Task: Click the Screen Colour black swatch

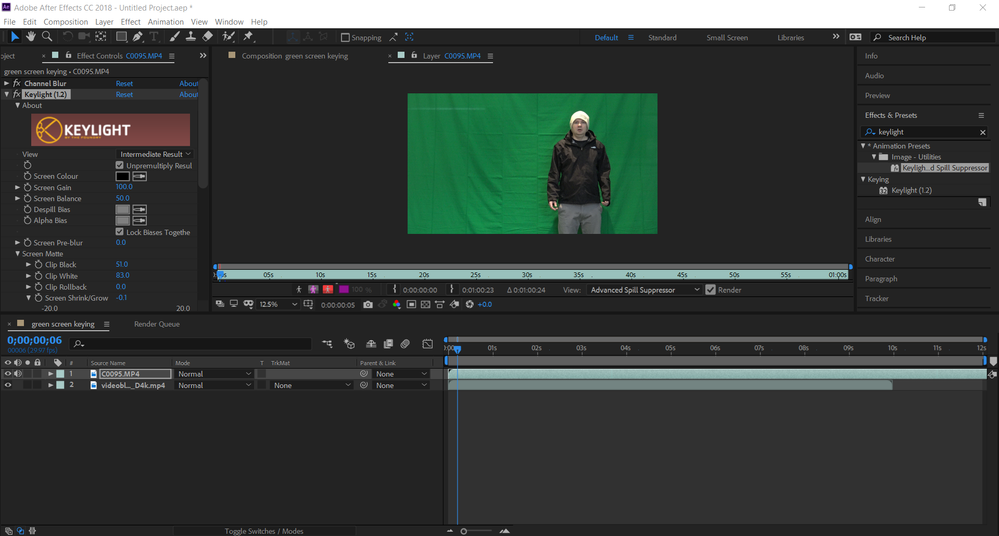Action: click(122, 176)
